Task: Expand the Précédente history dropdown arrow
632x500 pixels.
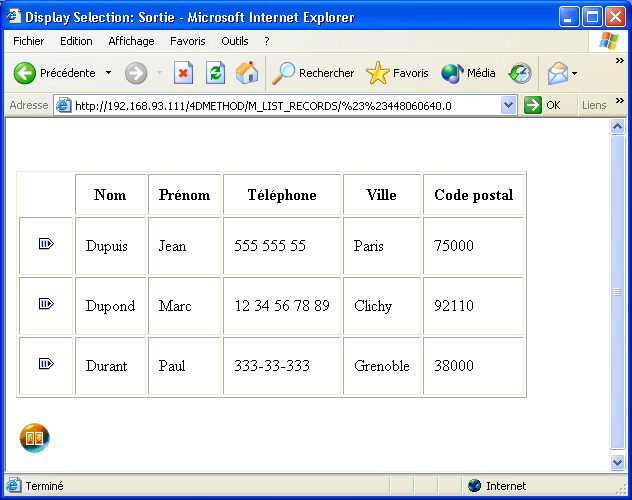Action: point(108,73)
